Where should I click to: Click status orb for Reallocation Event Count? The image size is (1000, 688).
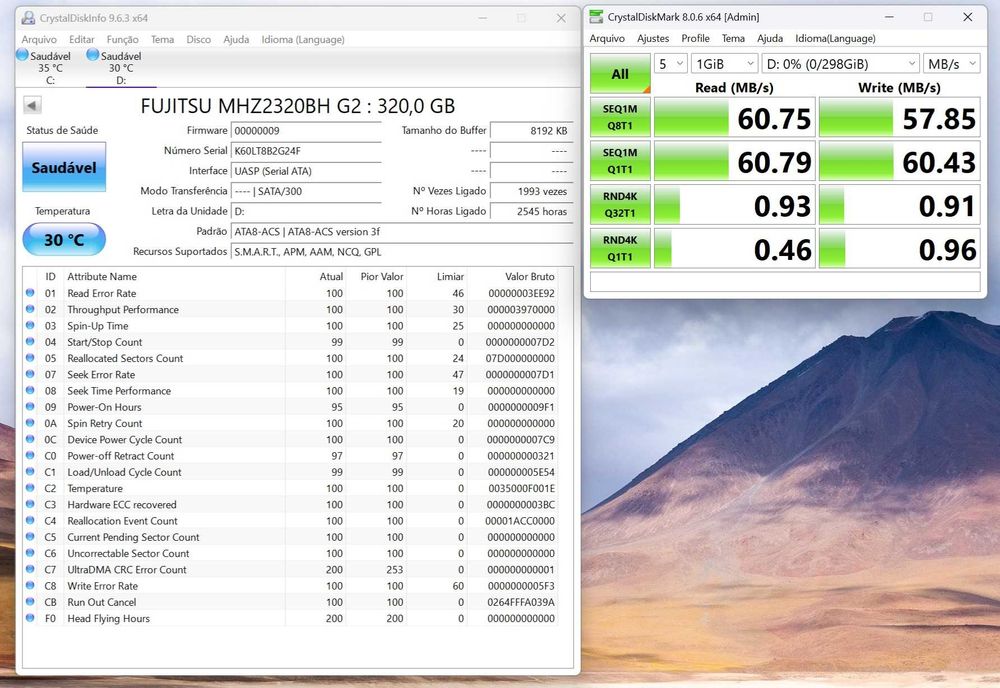coord(30,520)
